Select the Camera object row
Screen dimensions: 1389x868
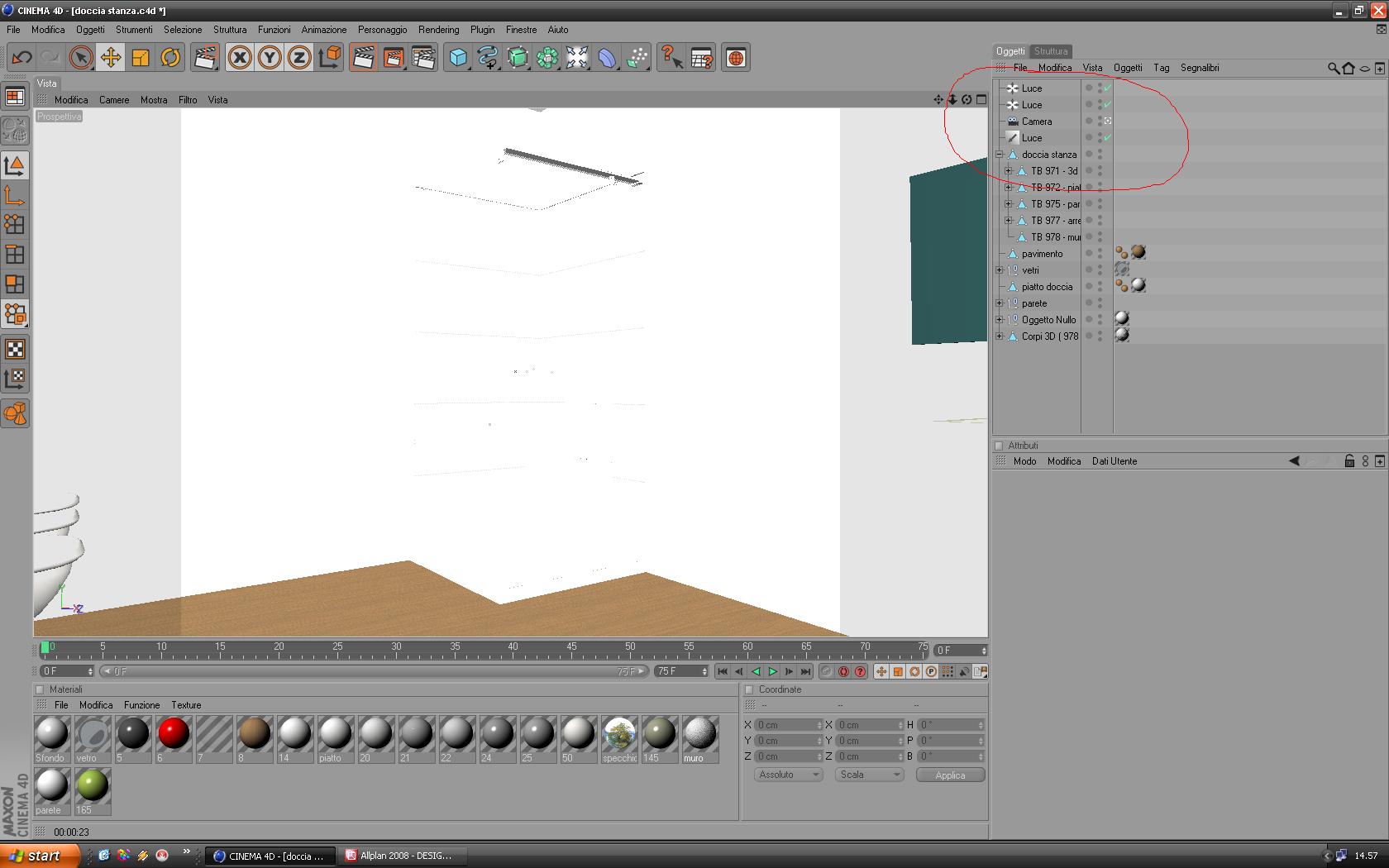point(1037,122)
